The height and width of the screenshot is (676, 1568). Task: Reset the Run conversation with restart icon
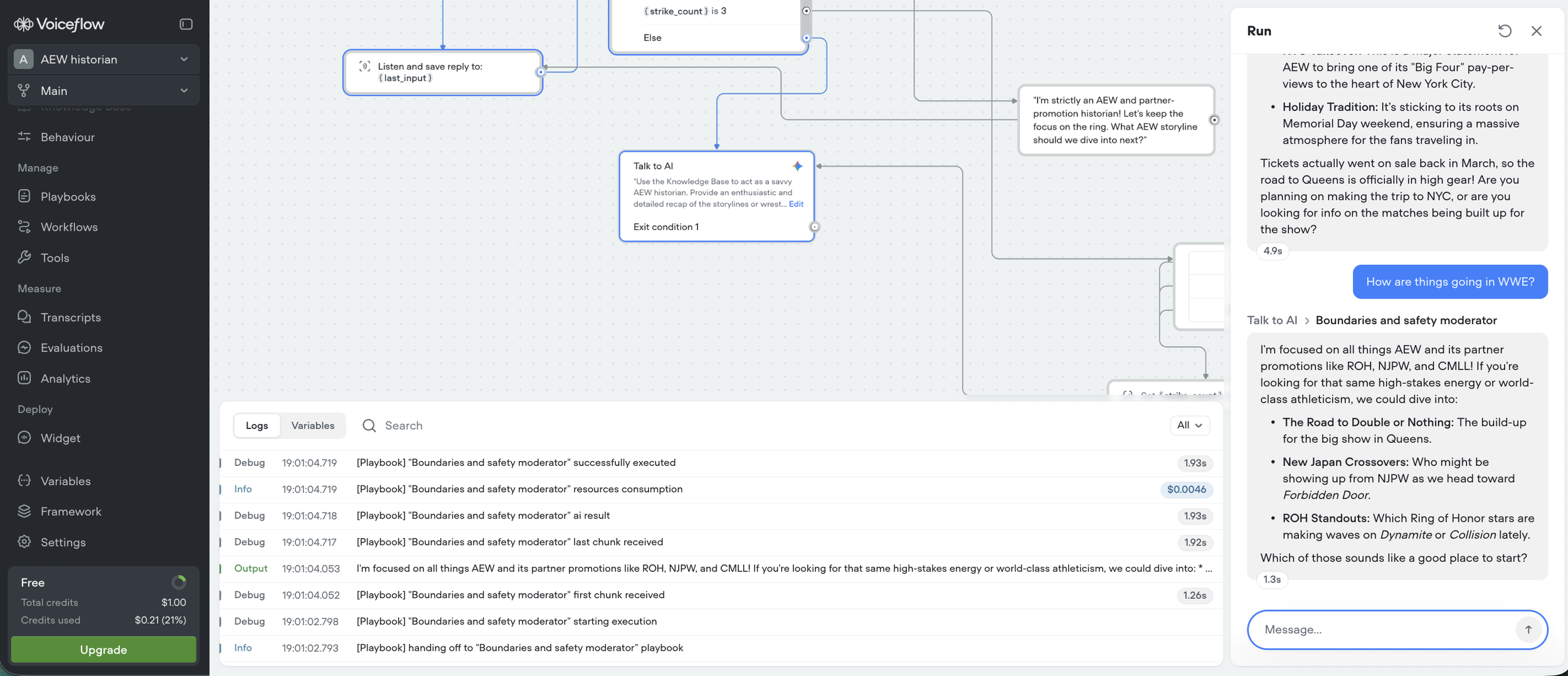[1504, 31]
